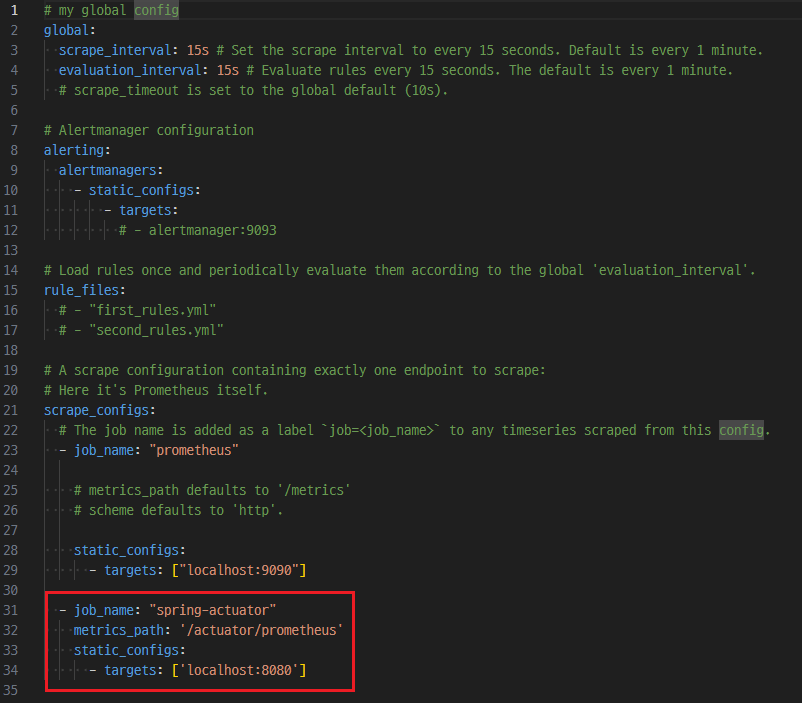Click the "prometheus" job name value
The image size is (802, 703).
pyautogui.click(x=194, y=450)
